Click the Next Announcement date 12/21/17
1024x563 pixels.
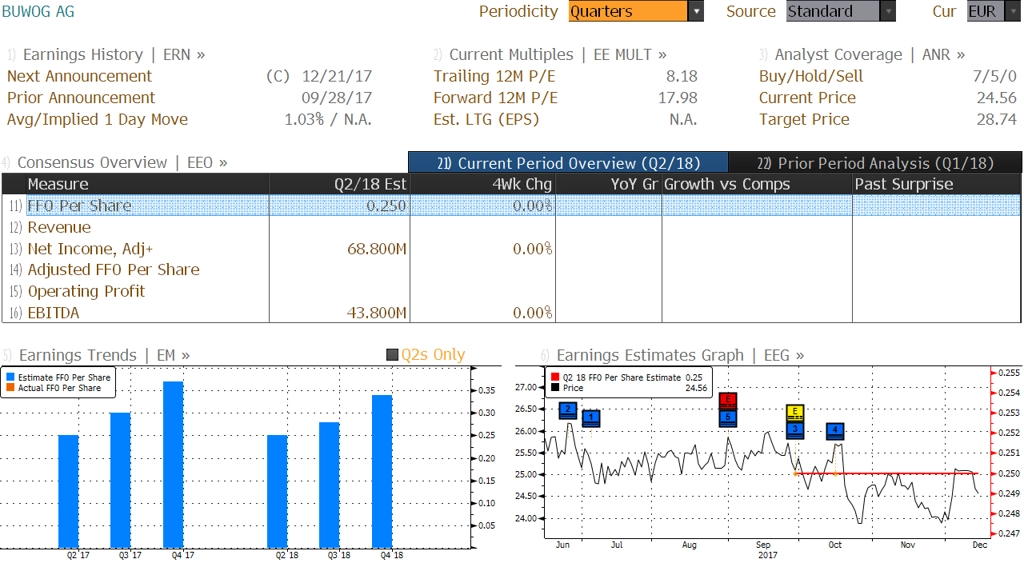(337, 76)
